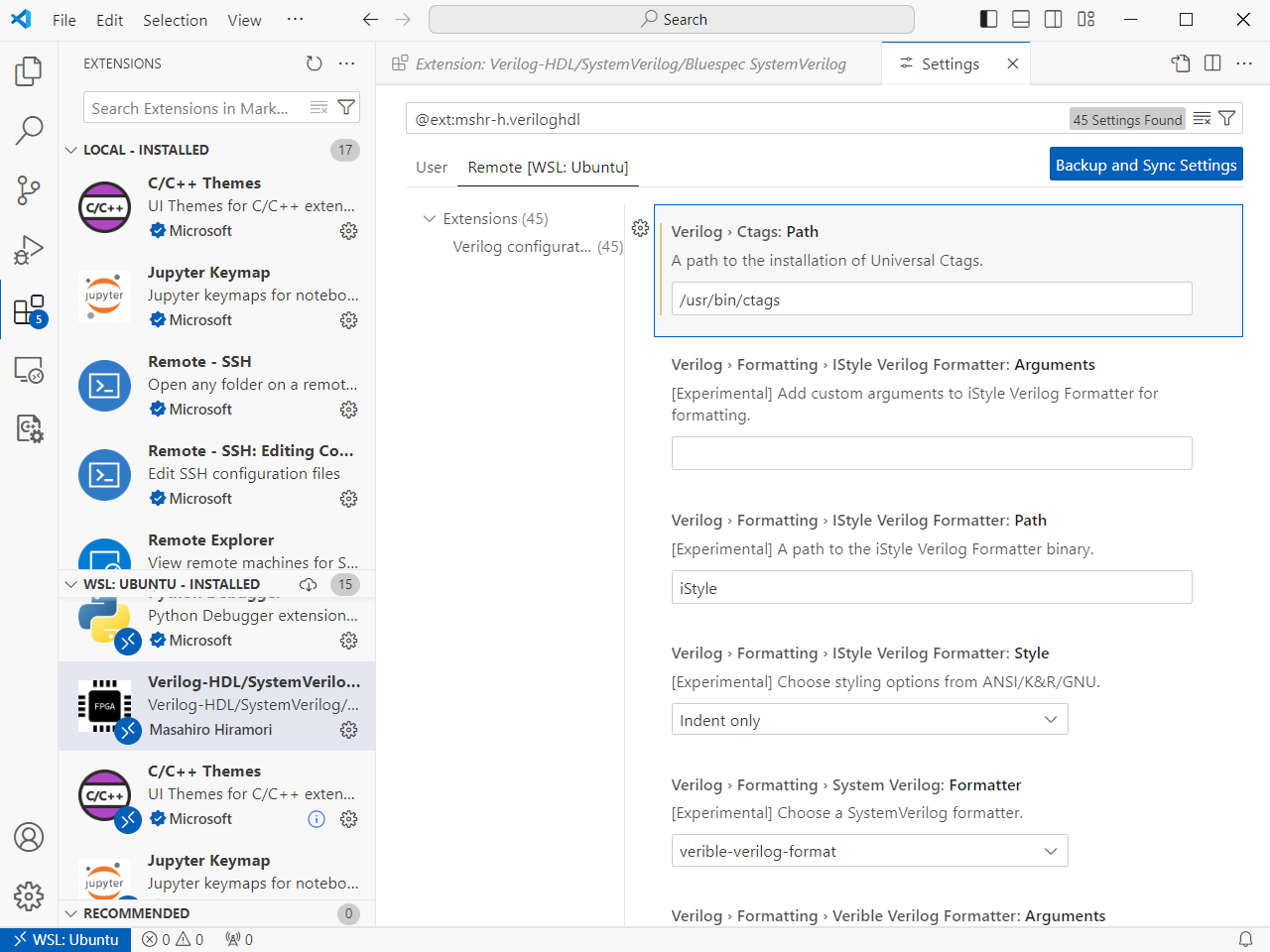Refresh the extensions list
The height and width of the screenshot is (952, 1270).
(x=315, y=63)
